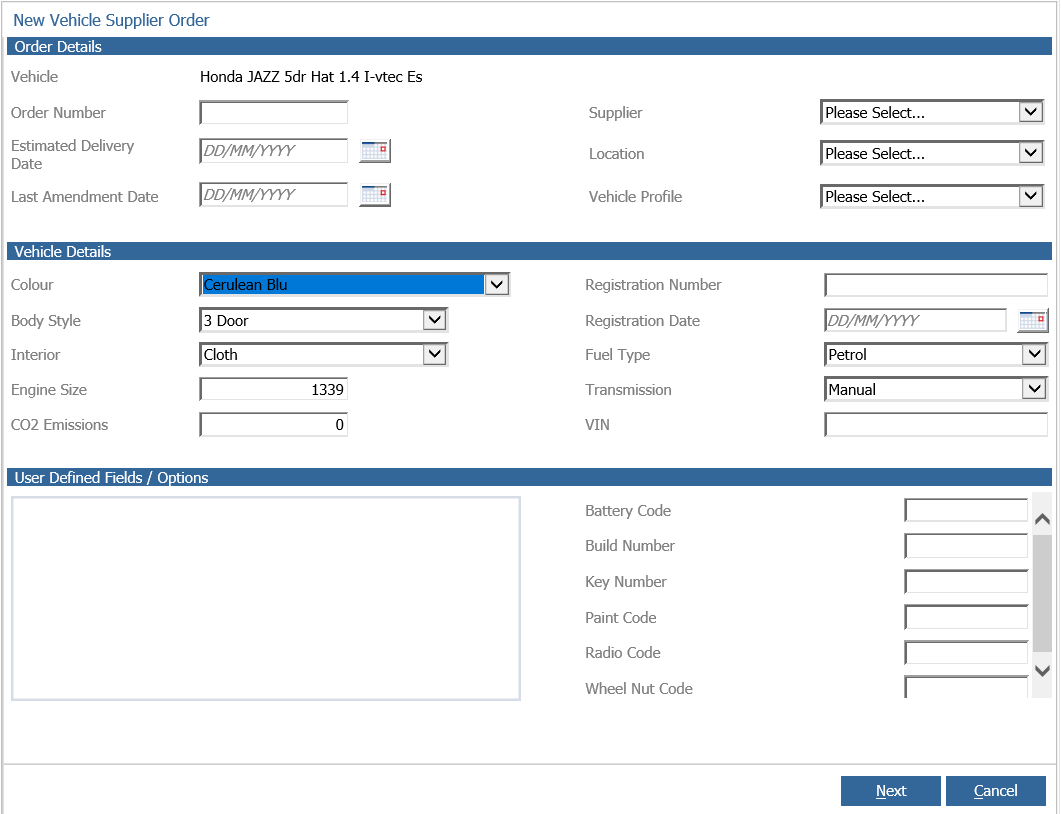Open the Estimated Delivery Date calendar picker

point(375,150)
